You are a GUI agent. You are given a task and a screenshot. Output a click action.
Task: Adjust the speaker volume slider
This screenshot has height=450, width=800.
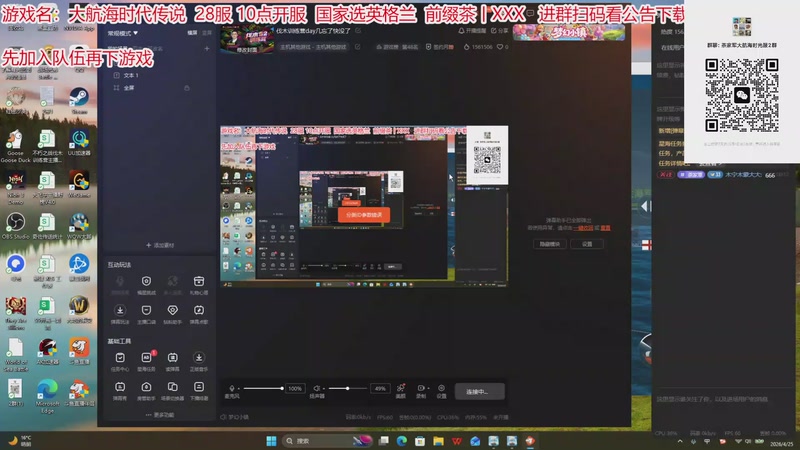(348, 388)
